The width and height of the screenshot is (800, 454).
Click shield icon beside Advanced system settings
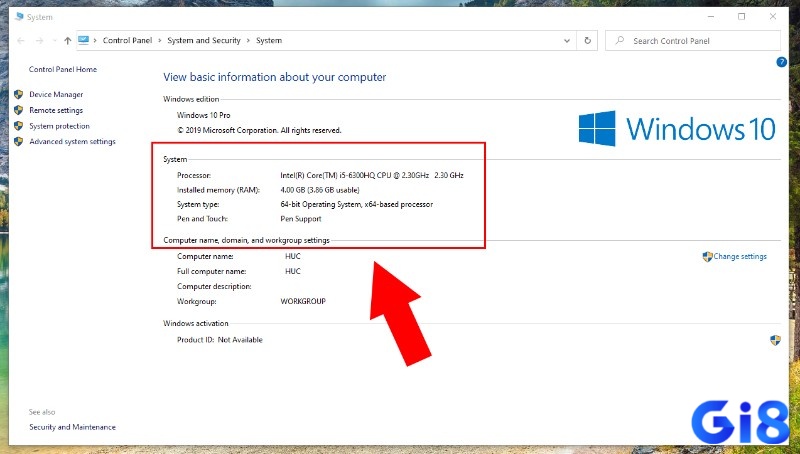coord(18,141)
